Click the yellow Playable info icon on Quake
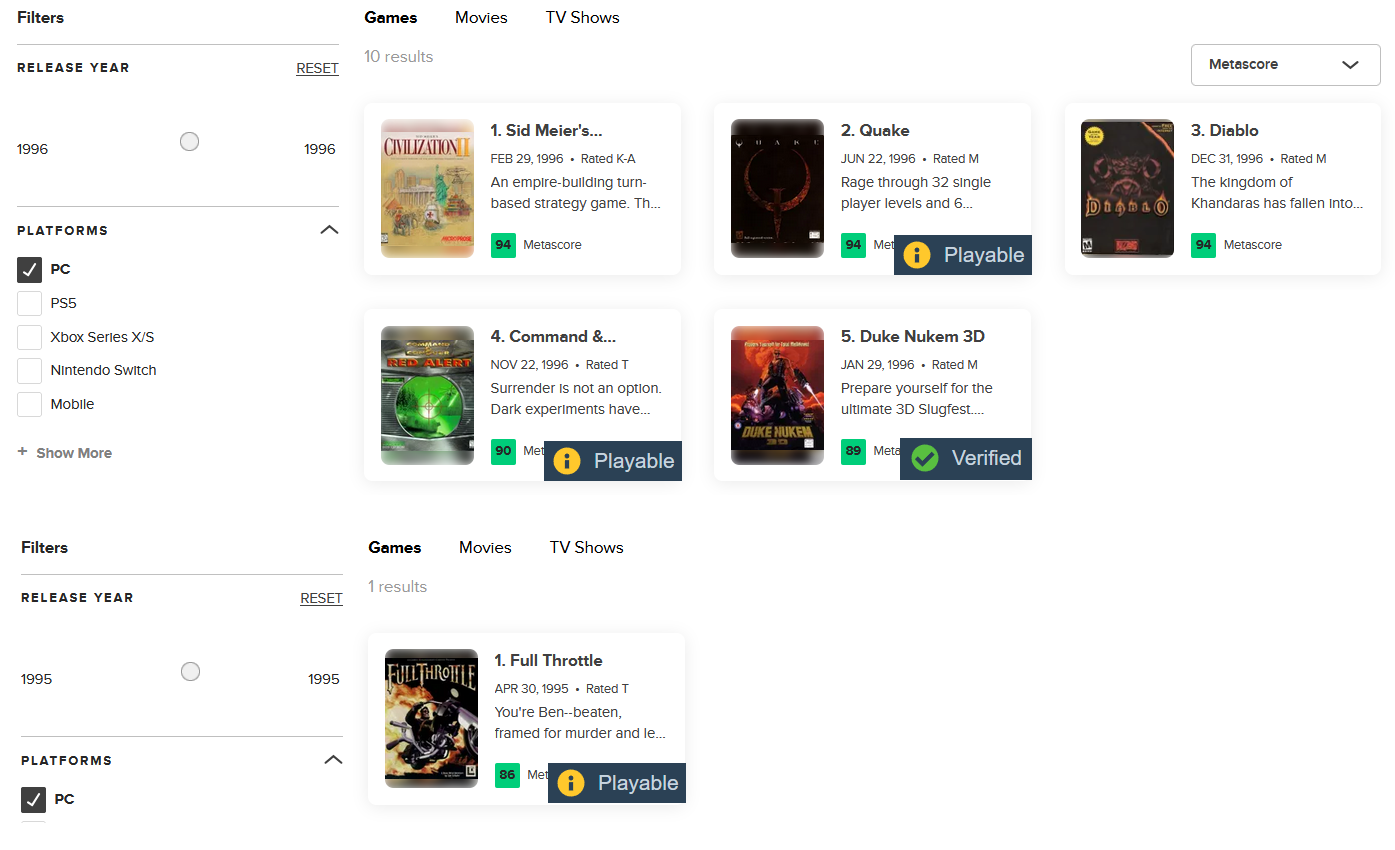1395x850 pixels. [x=917, y=255]
